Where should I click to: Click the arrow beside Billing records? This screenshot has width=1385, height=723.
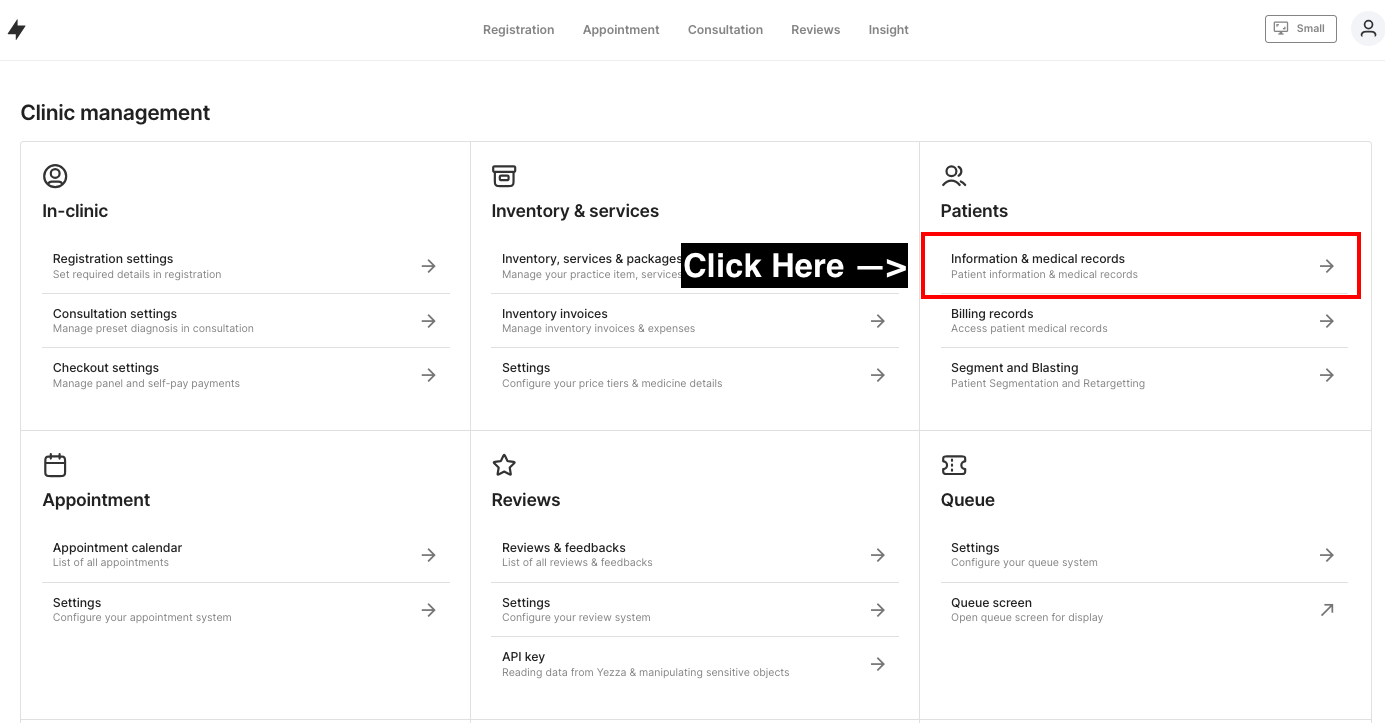(x=1326, y=321)
